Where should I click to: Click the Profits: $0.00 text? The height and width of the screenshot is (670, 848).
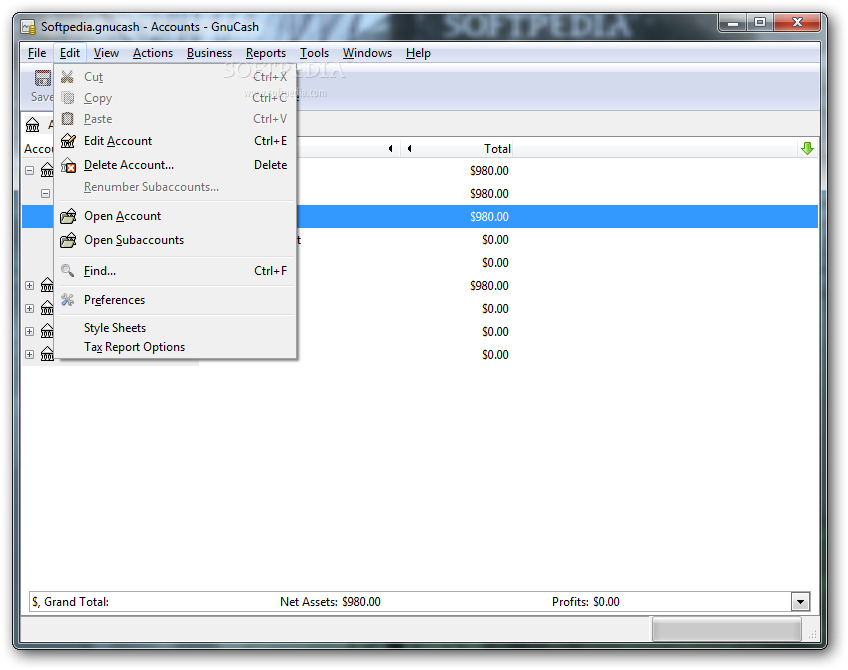586,601
